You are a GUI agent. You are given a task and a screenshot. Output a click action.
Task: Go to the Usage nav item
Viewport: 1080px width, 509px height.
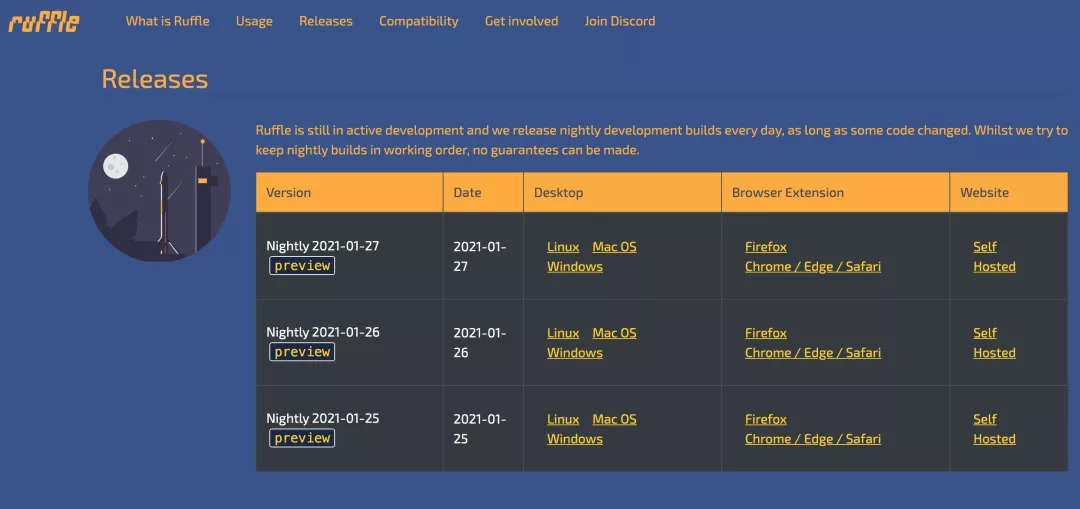click(x=254, y=21)
